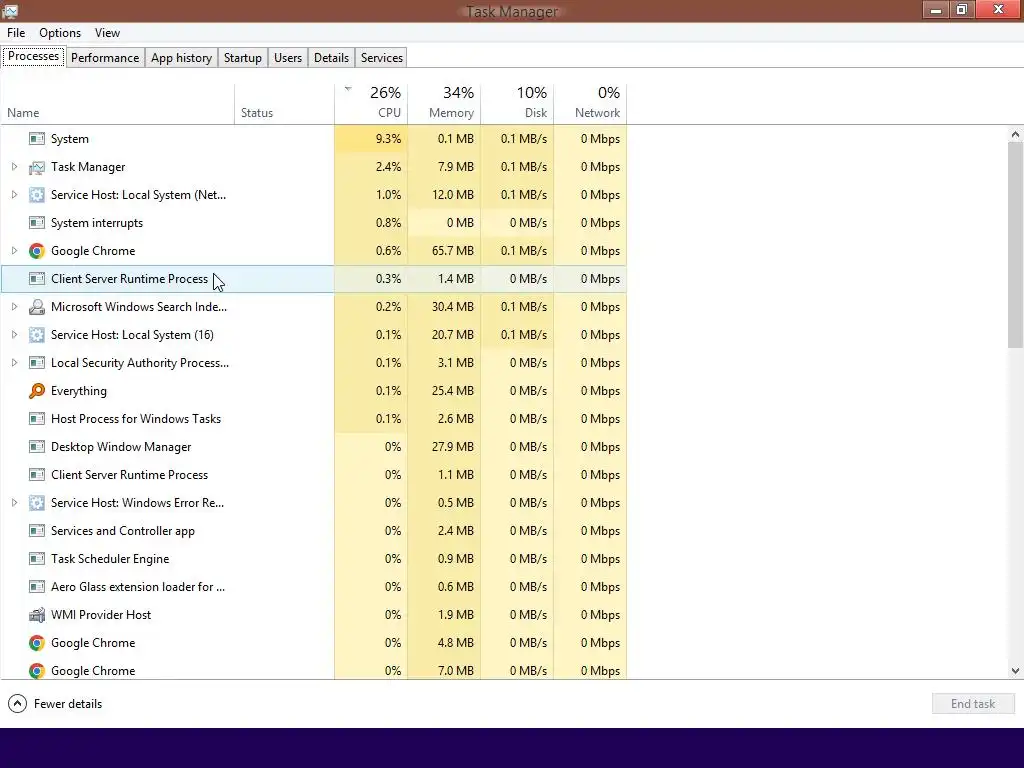Click the Desktop Window Manager icon
The height and width of the screenshot is (768, 1024).
coord(37,447)
